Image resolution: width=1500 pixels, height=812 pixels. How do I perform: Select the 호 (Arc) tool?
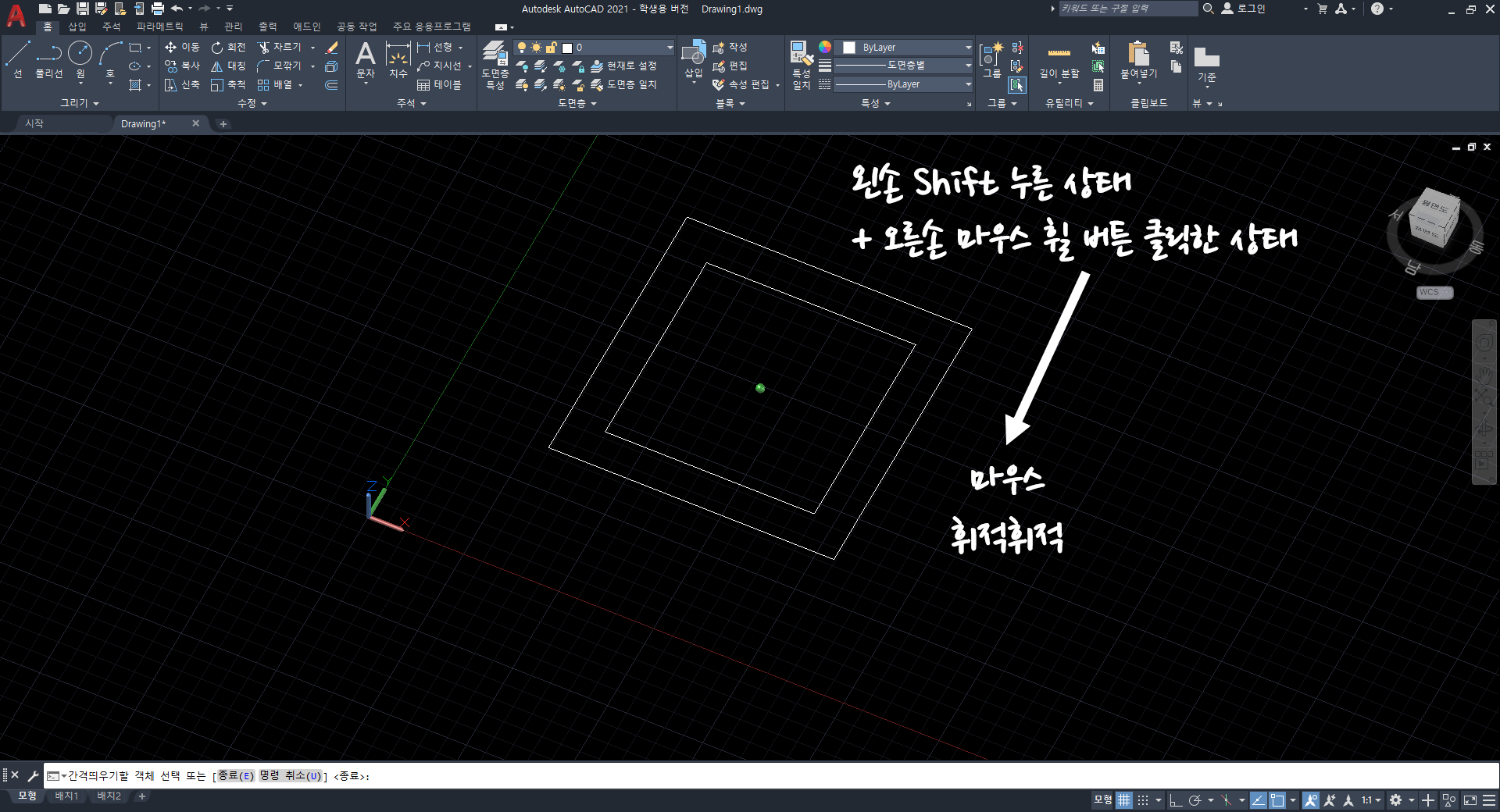coord(110,59)
